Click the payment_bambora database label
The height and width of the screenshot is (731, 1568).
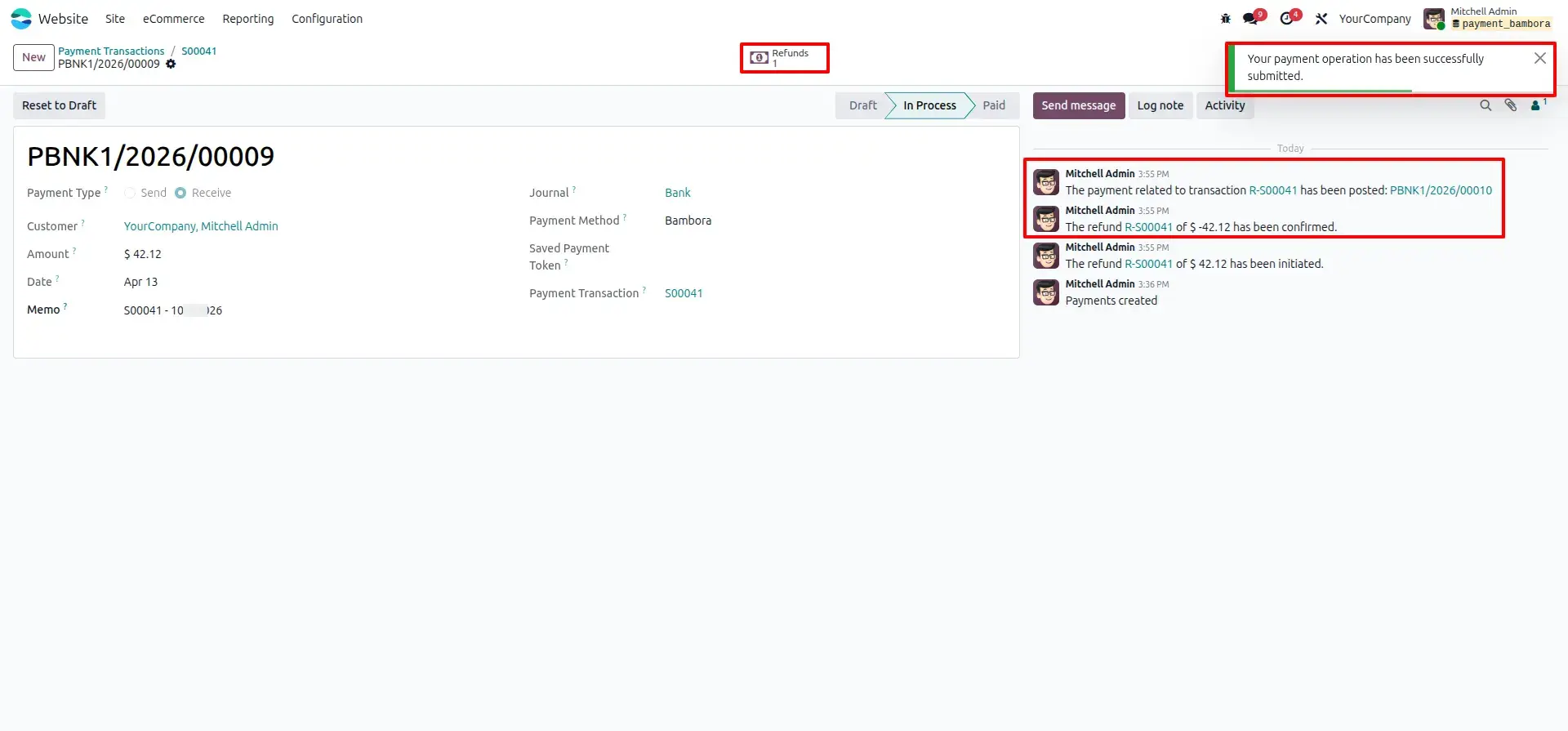tap(1501, 25)
